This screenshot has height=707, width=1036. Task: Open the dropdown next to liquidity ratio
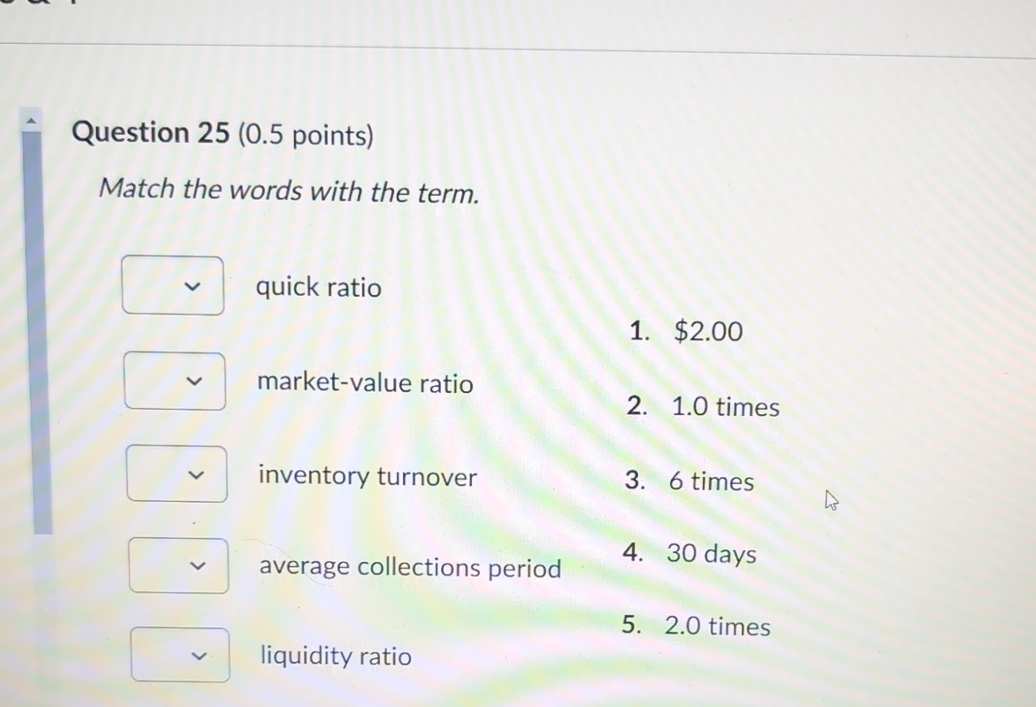pyautogui.click(x=181, y=655)
